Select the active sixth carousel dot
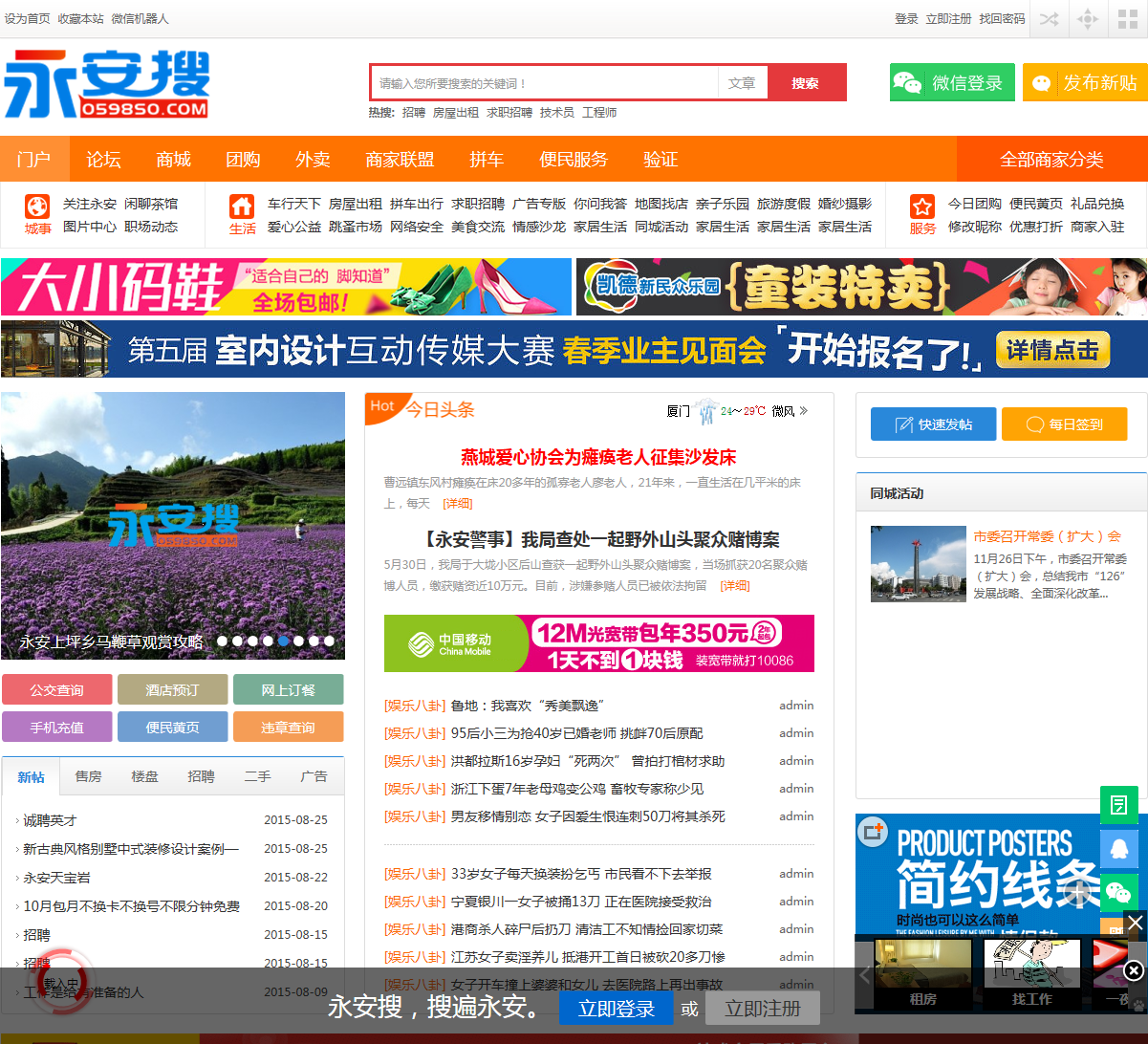 point(284,642)
